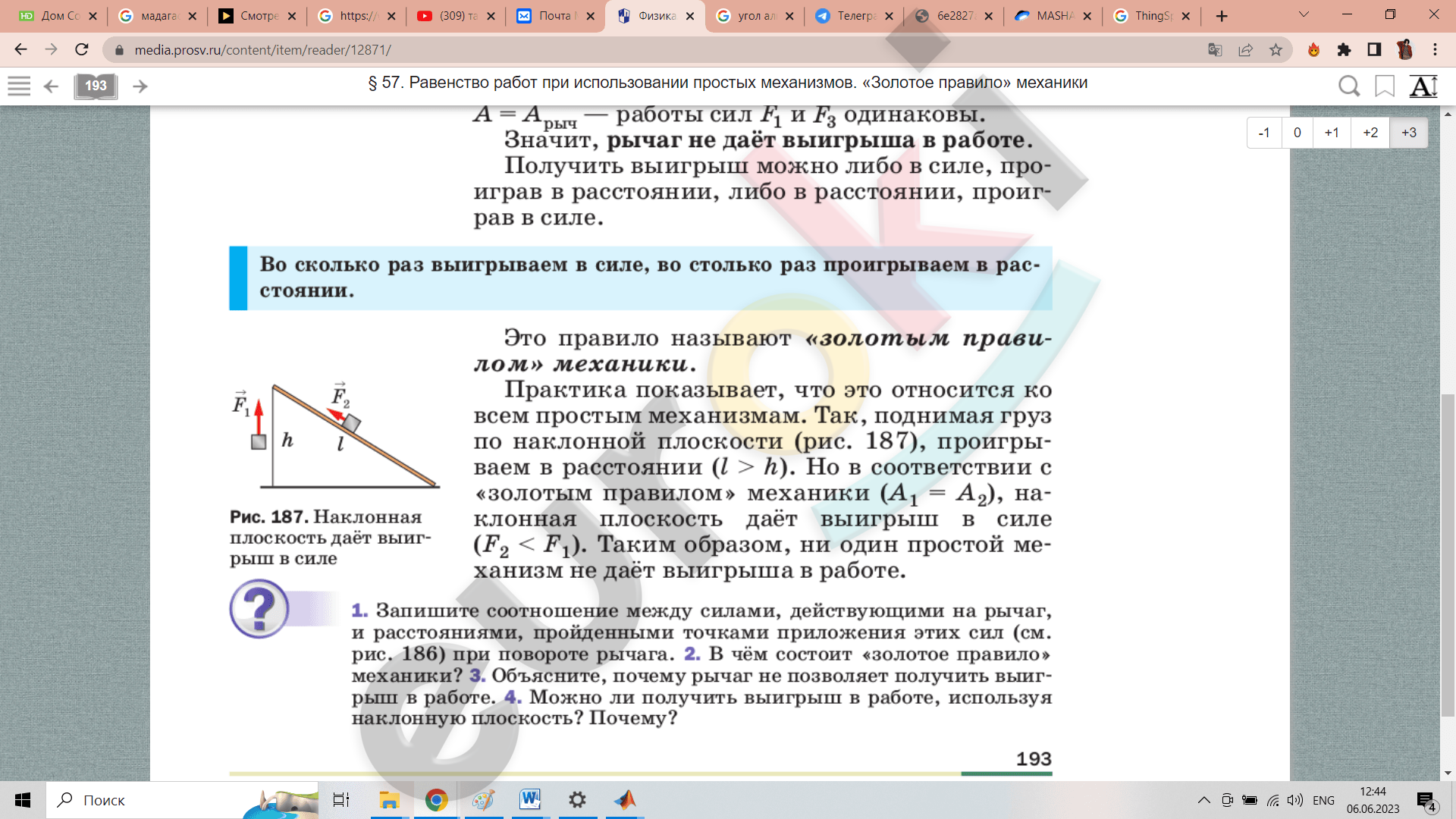Click the page scrollbar thumb
Viewport: 1456px width, 819px height.
pos(1448,555)
